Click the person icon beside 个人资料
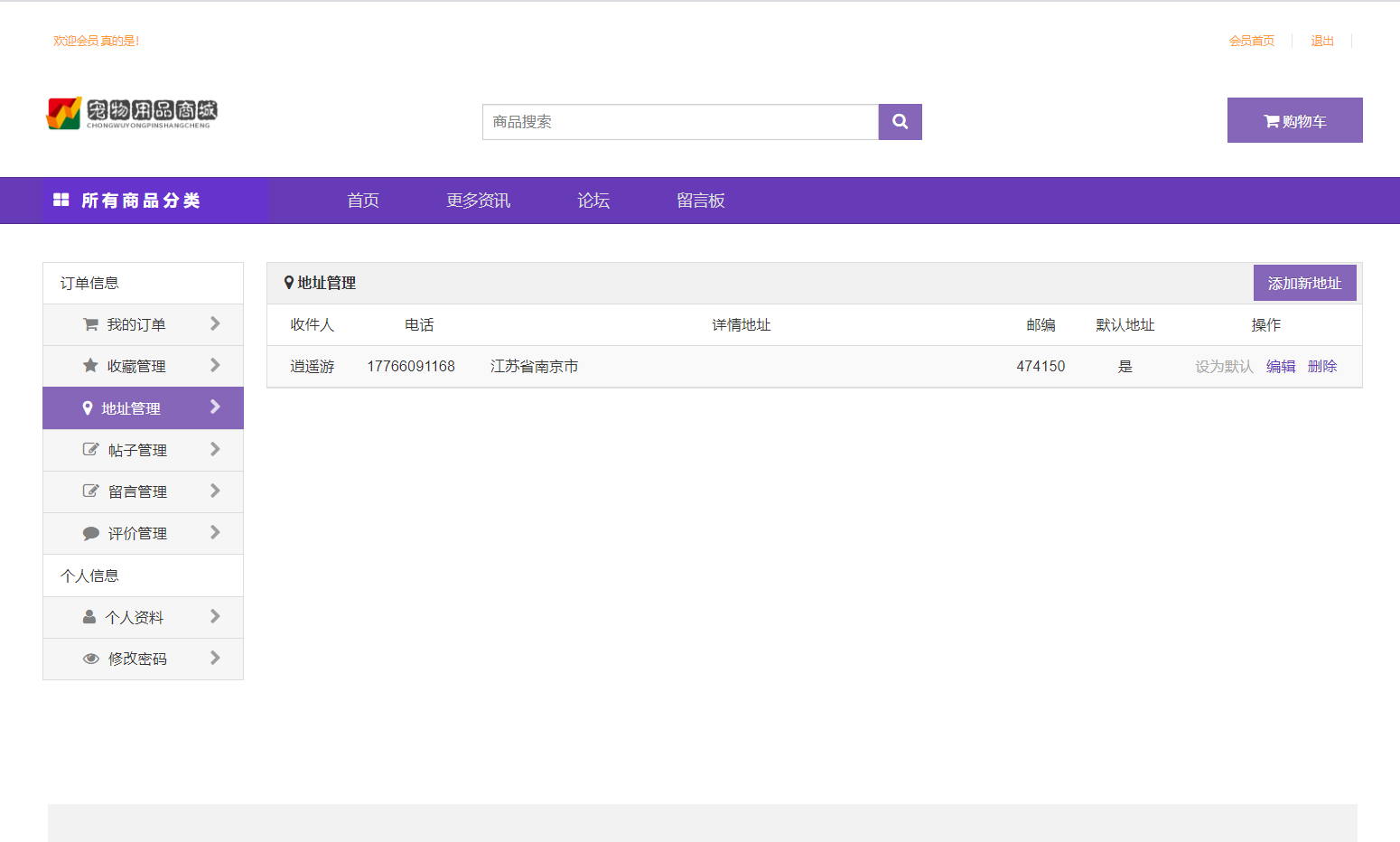 click(x=89, y=617)
